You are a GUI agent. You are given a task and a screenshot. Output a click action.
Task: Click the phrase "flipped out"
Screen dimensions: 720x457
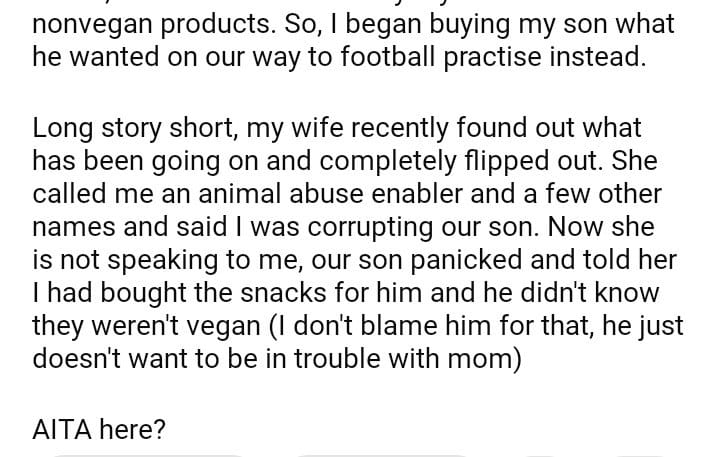[544, 162]
